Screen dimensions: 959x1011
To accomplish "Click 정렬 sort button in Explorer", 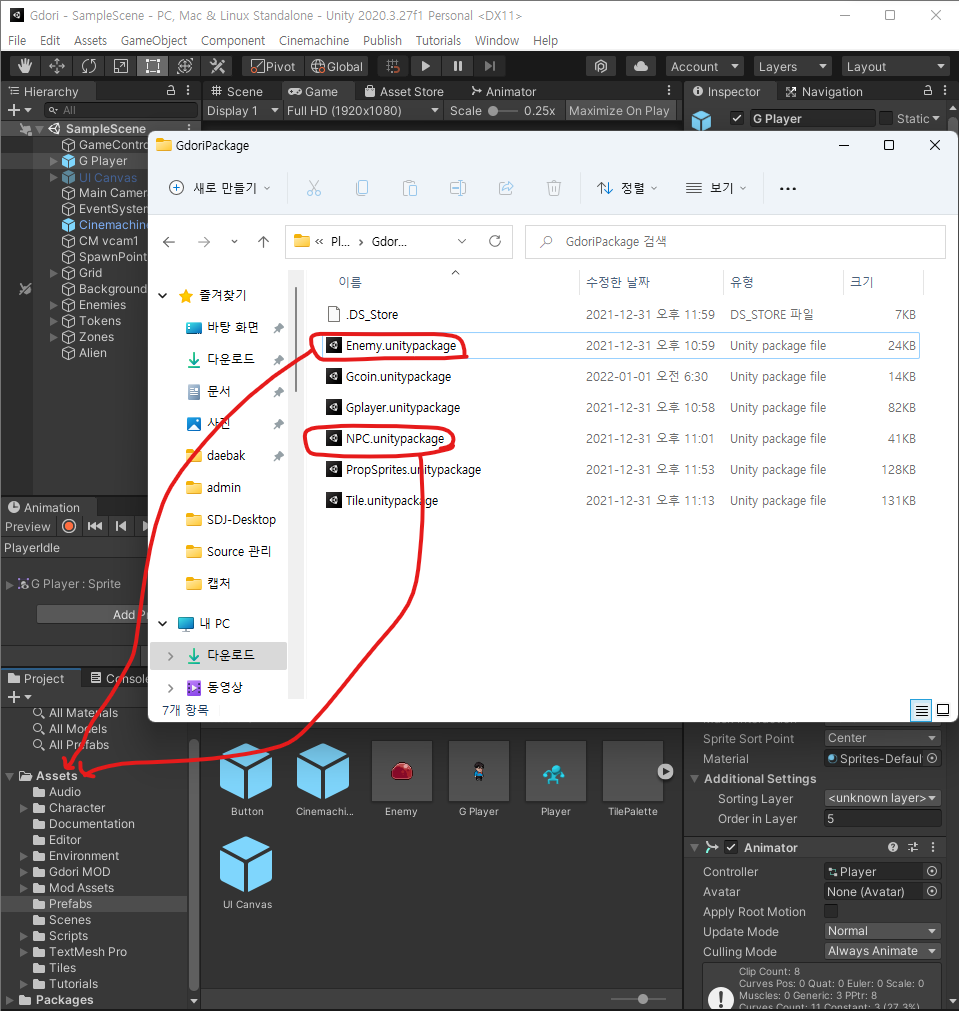I will click(x=626, y=188).
